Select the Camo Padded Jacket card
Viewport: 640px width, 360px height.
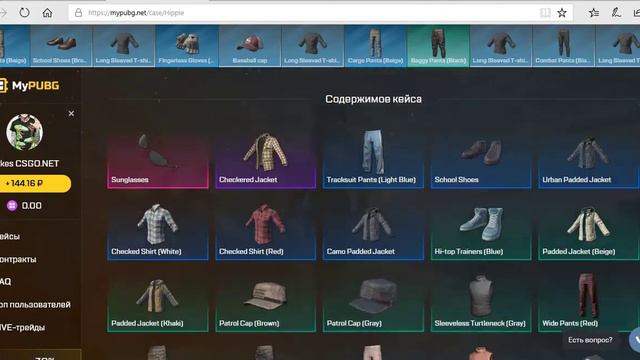pyautogui.click(x=373, y=231)
